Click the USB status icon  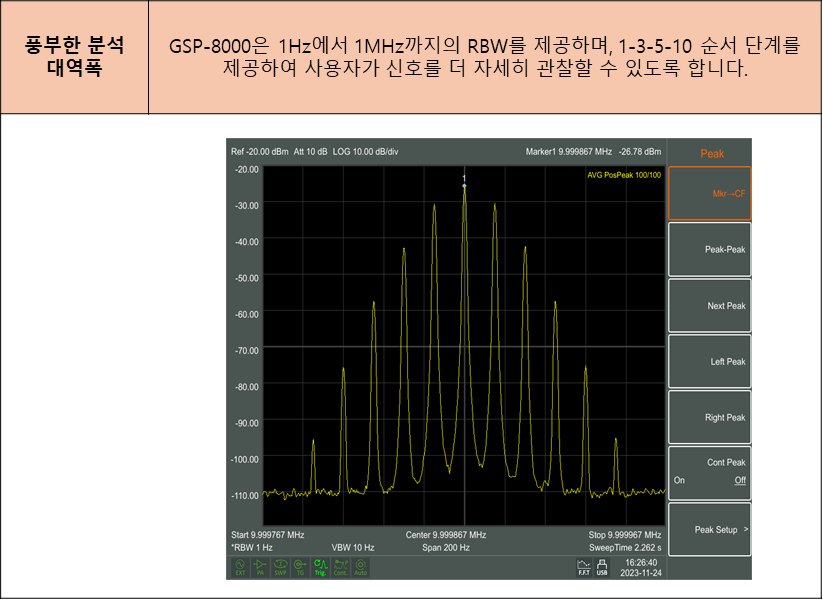pos(602,567)
